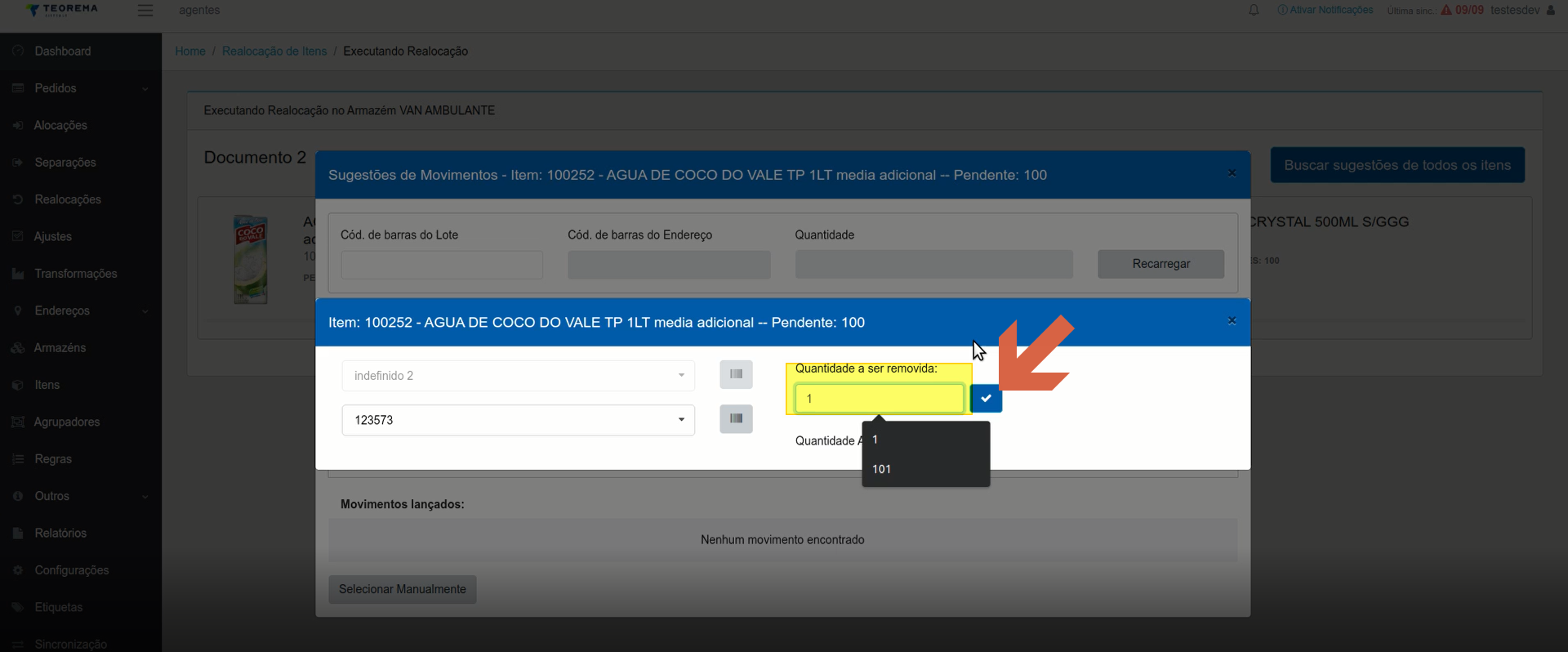The image size is (1568, 652).
Task: Click the 09/09 sync date
Action: (x=1469, y=10)
